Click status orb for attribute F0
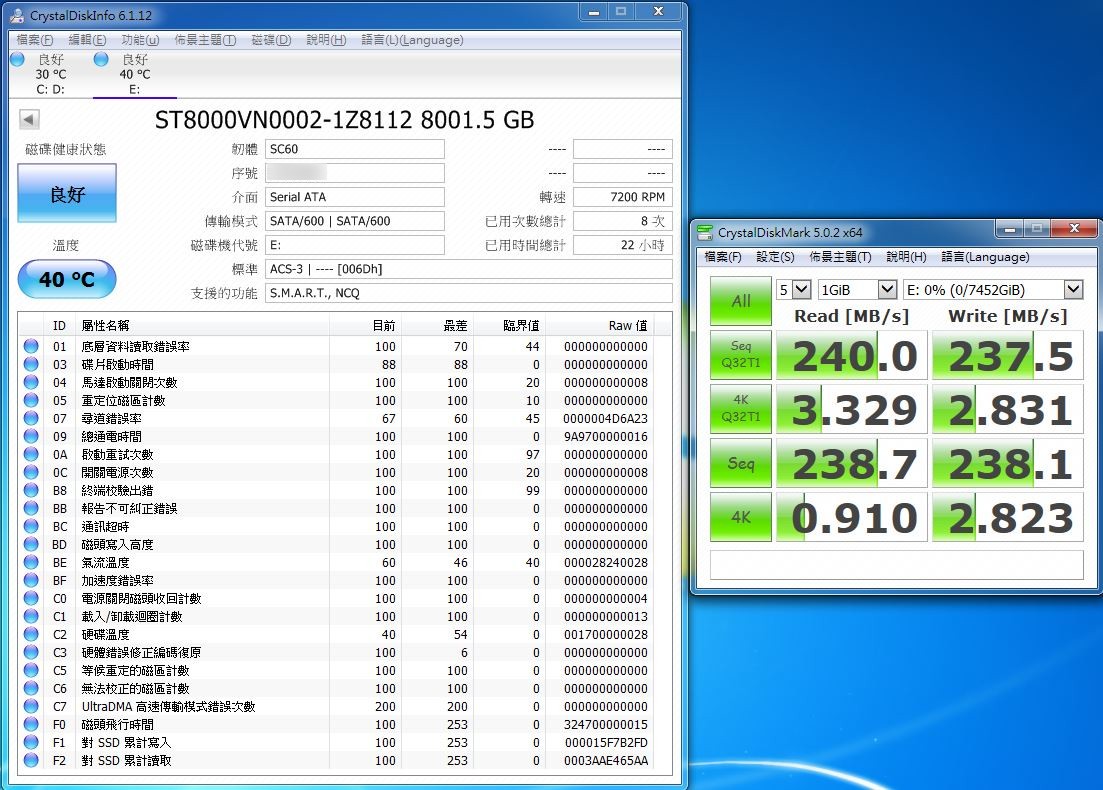 [31, 725]
